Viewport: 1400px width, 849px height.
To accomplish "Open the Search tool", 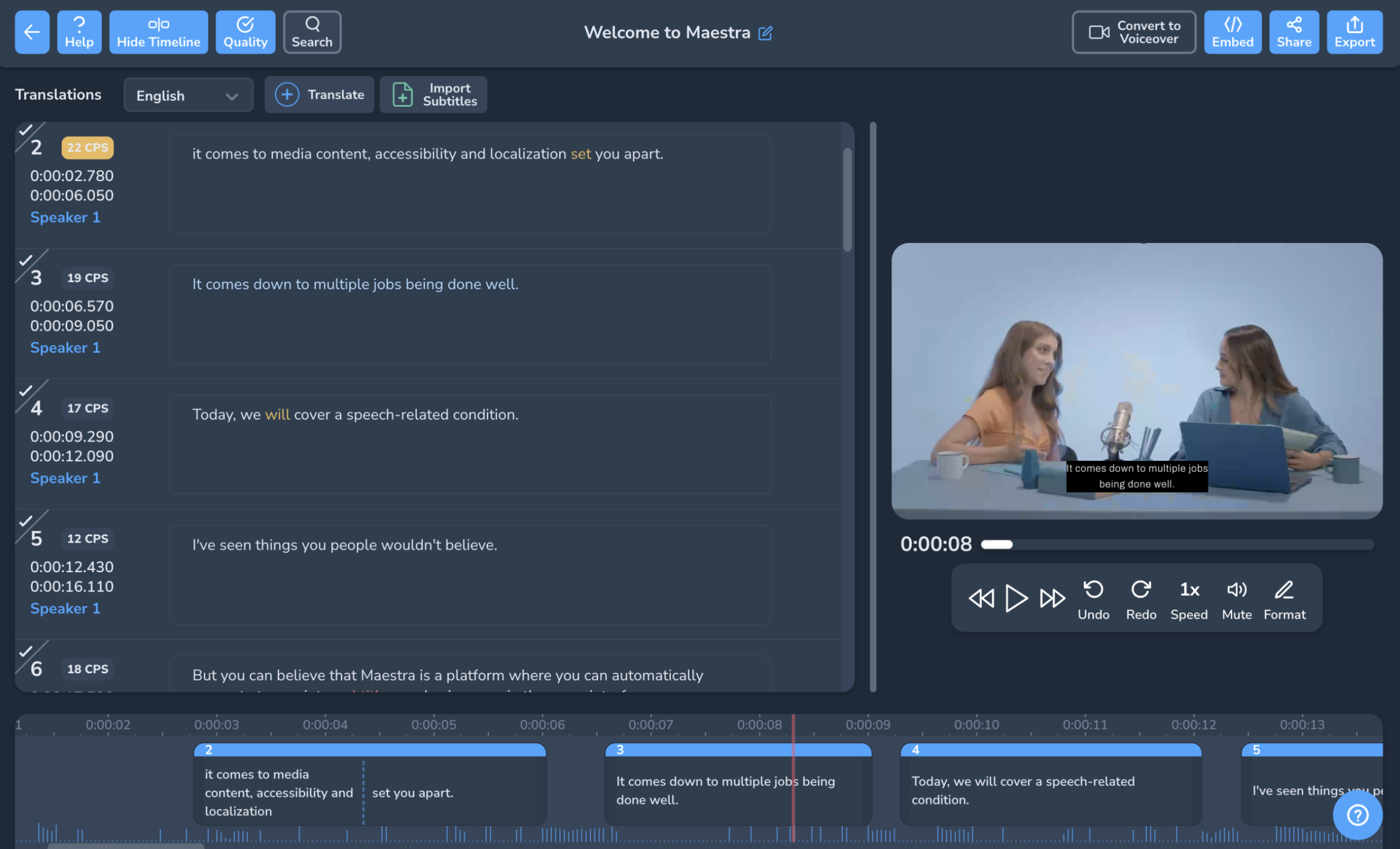I will click(312, 32).
